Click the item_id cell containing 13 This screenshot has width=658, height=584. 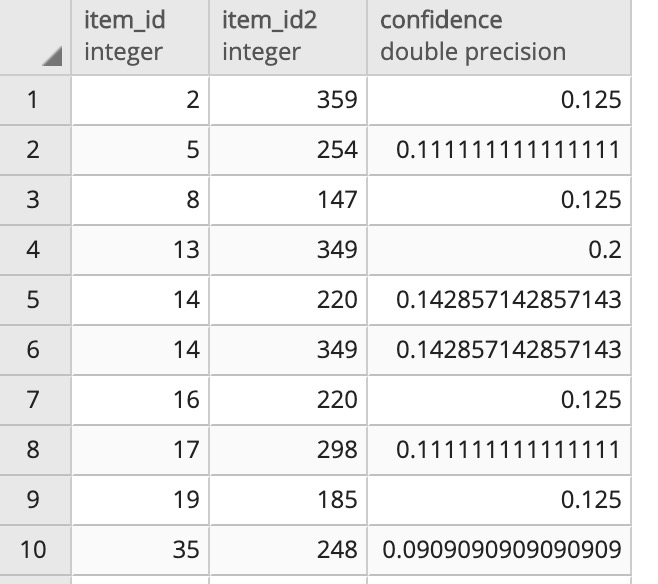[x=140, y=250]
